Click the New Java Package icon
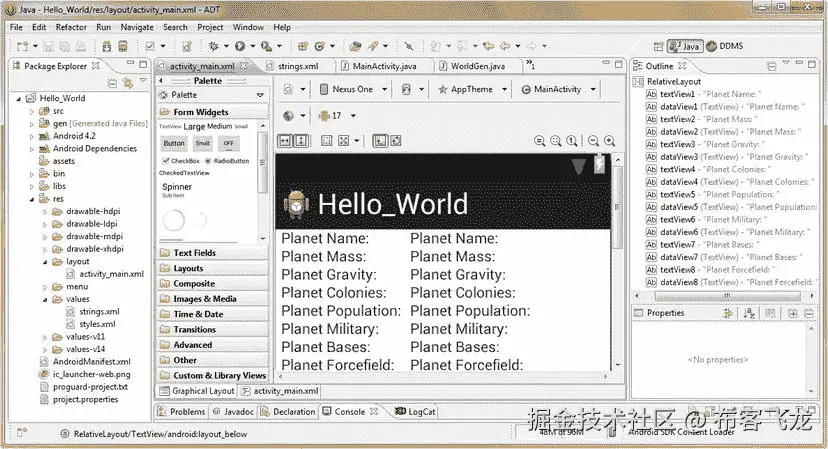The image size is (828, 449). point(303,46)
